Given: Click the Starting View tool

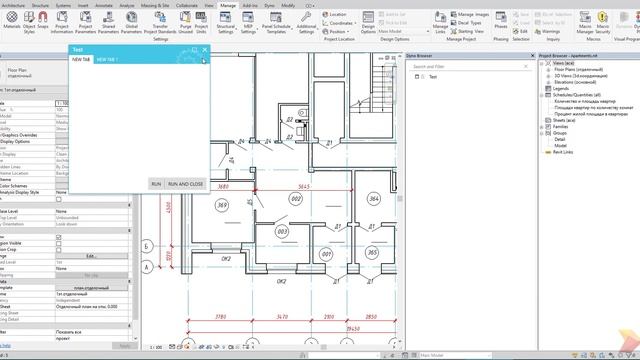Looking at the screenshot, I should (x=467, y=31).
